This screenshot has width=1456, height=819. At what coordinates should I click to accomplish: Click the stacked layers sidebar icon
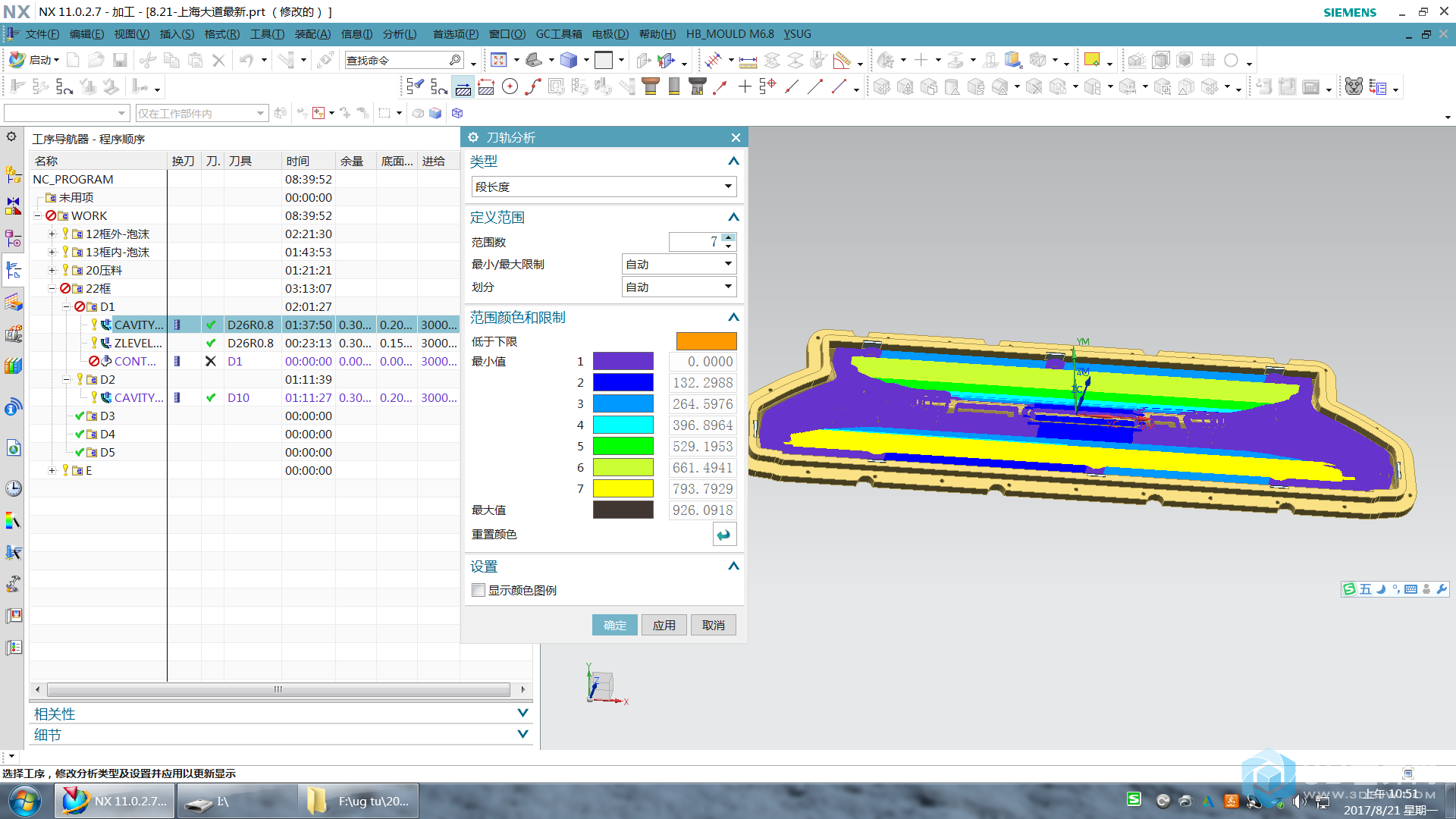point(13,303)
